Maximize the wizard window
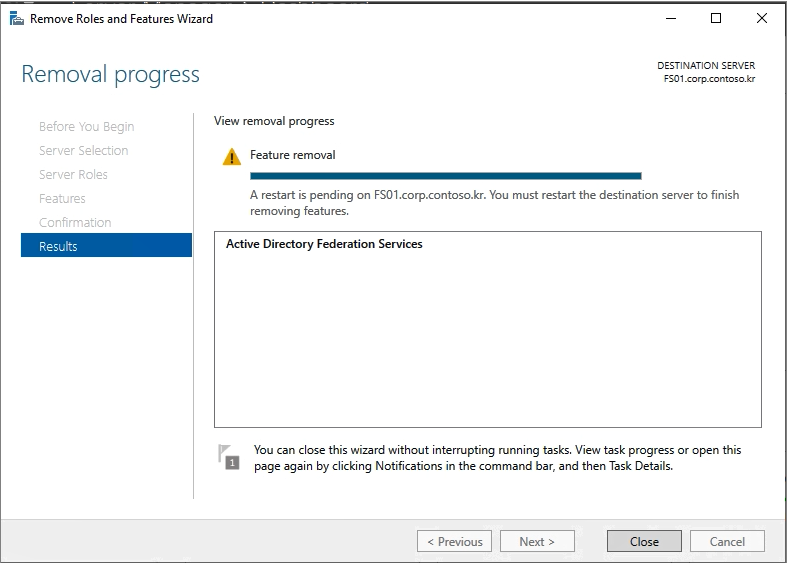This screenshot has height=563, width=787. 716,19
